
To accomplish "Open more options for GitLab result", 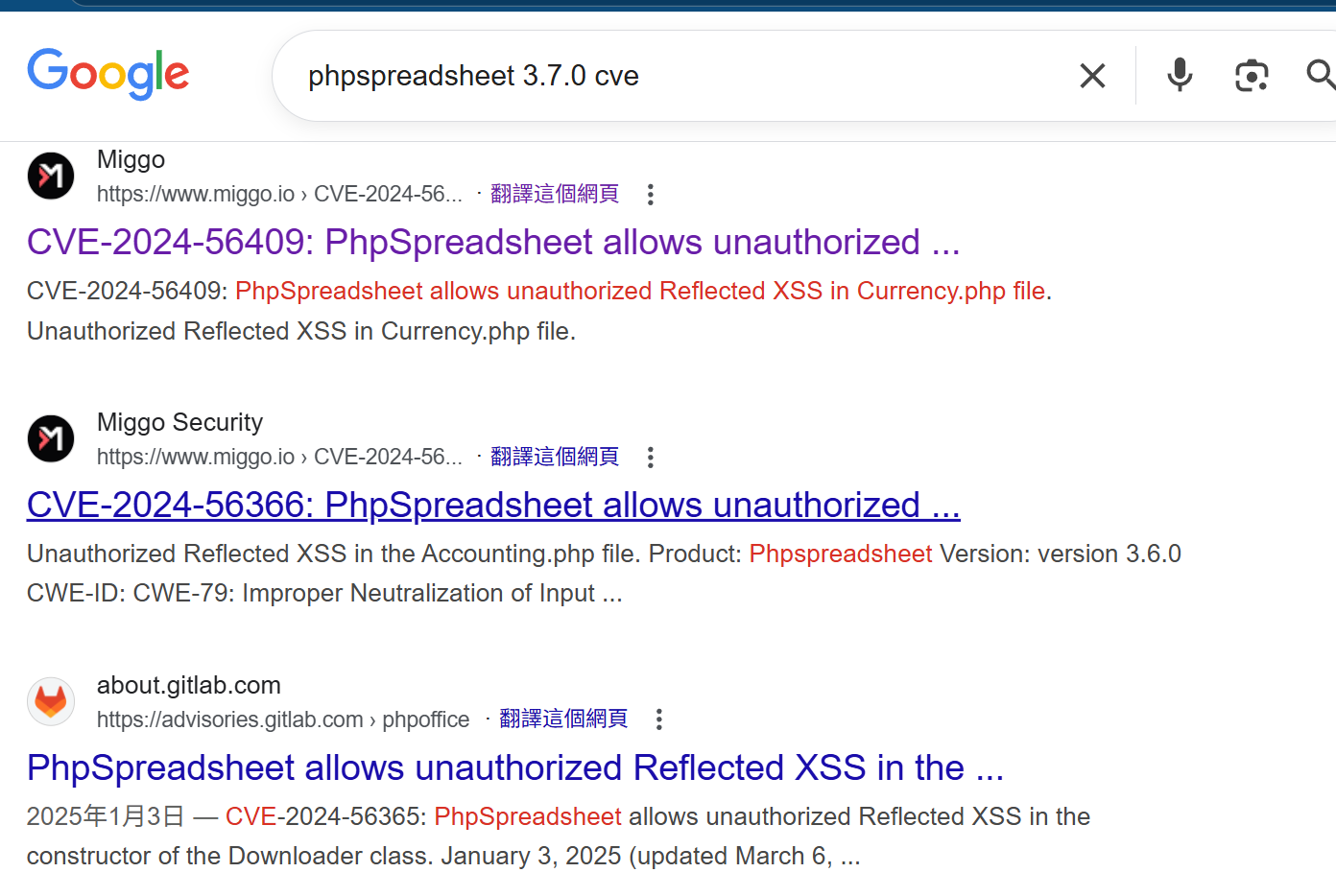I will (x=659, y=719).
